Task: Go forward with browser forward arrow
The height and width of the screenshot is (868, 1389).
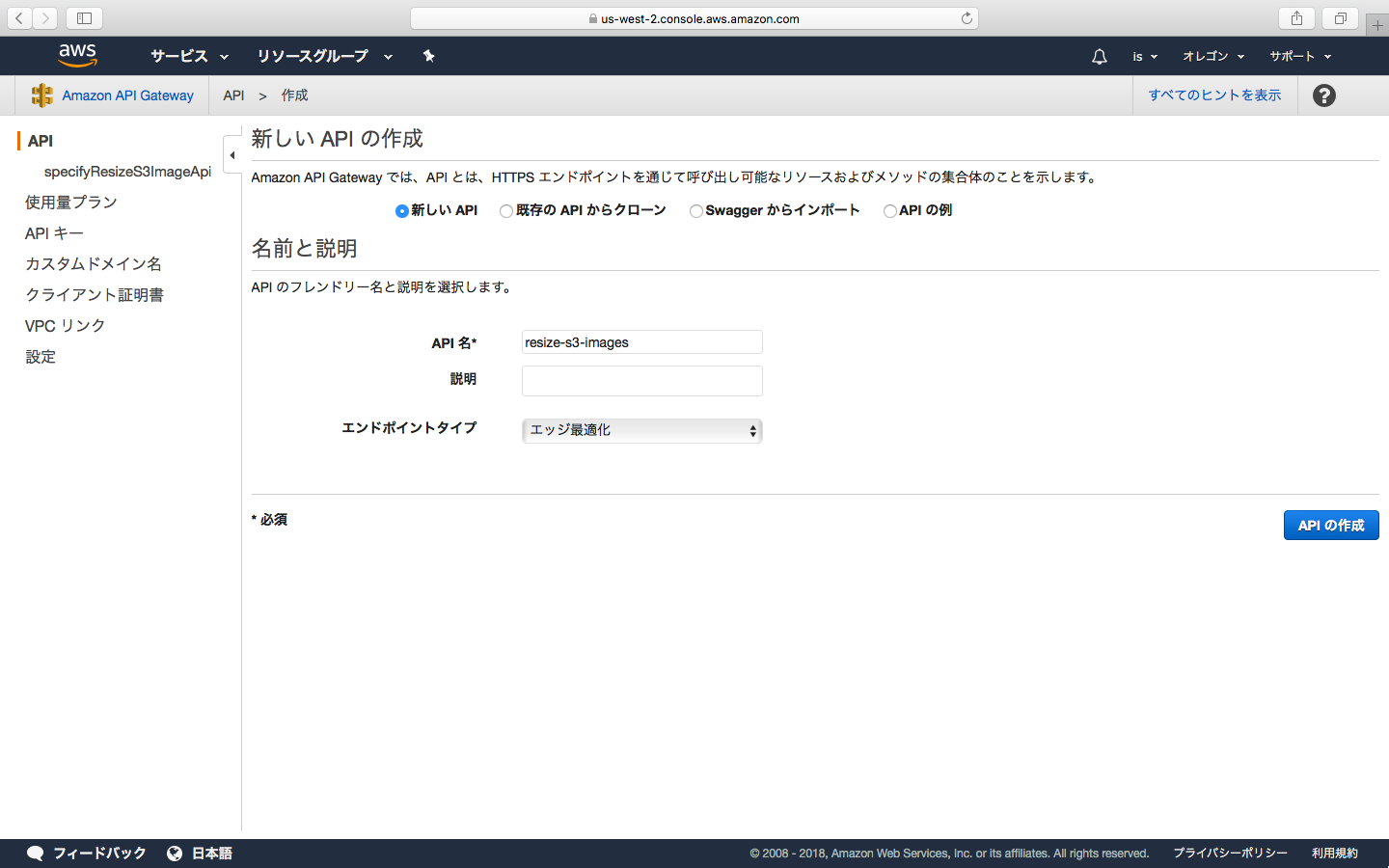Action: (x=44, y=18)
